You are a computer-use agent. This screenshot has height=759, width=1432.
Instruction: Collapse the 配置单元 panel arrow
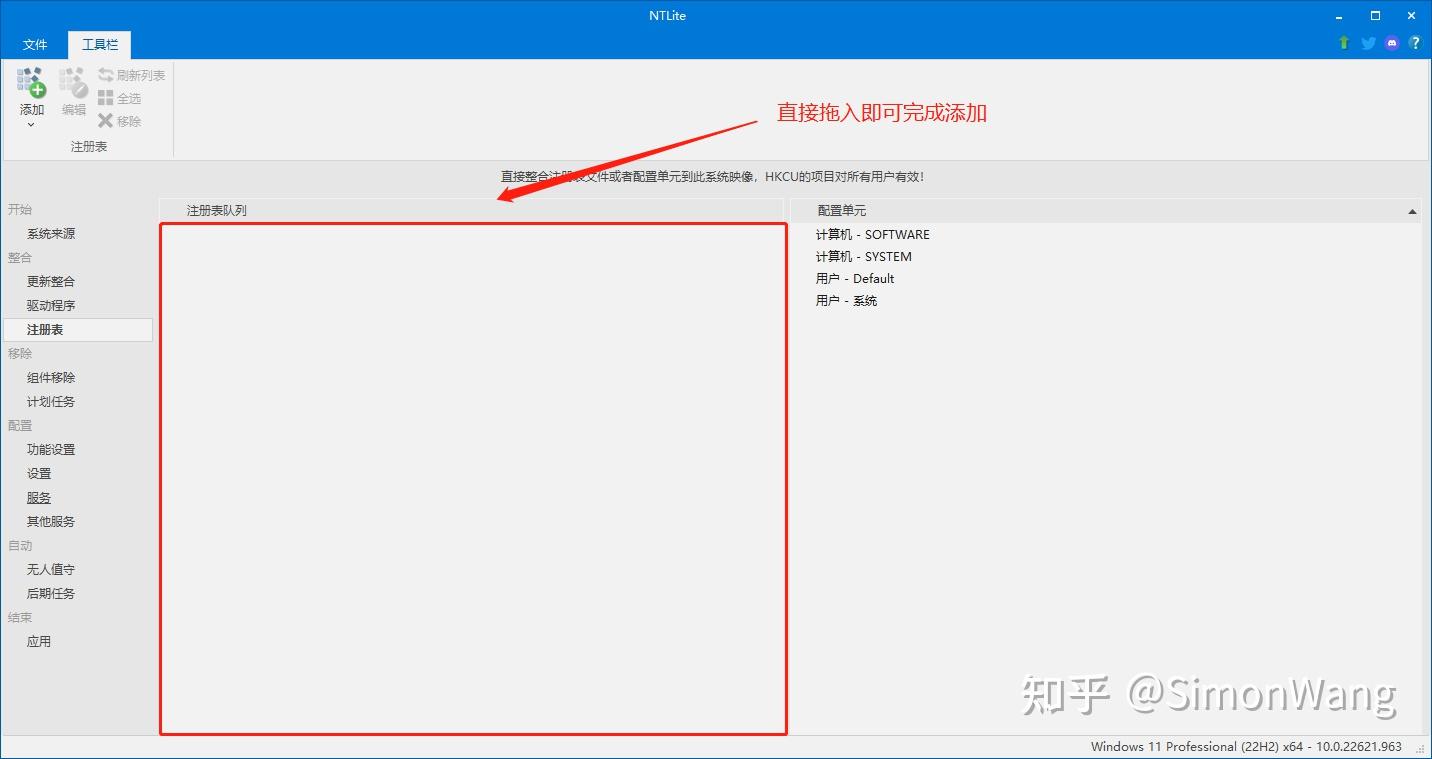coord(1412,210)
